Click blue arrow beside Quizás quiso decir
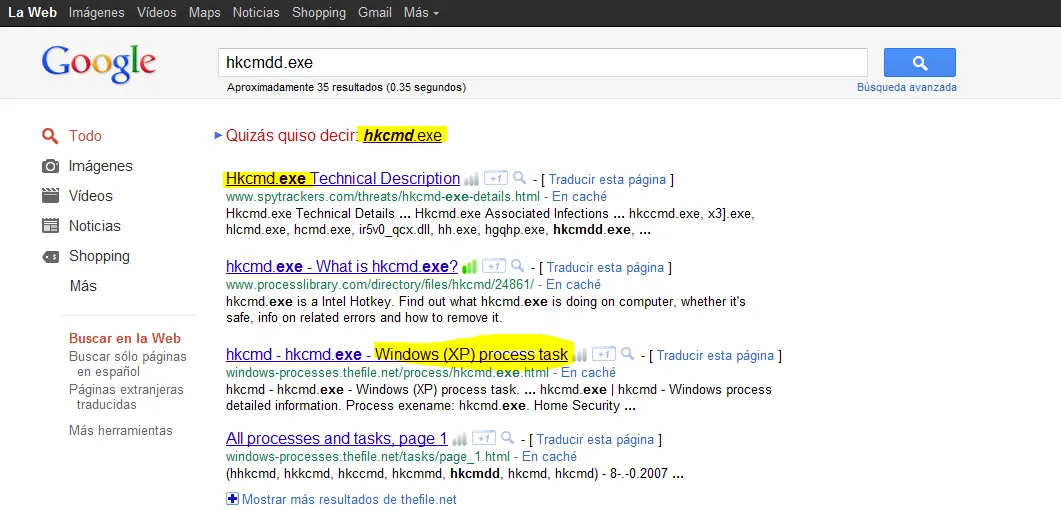This screenshot has height=510, width=1061. click(x=218, y=135)
